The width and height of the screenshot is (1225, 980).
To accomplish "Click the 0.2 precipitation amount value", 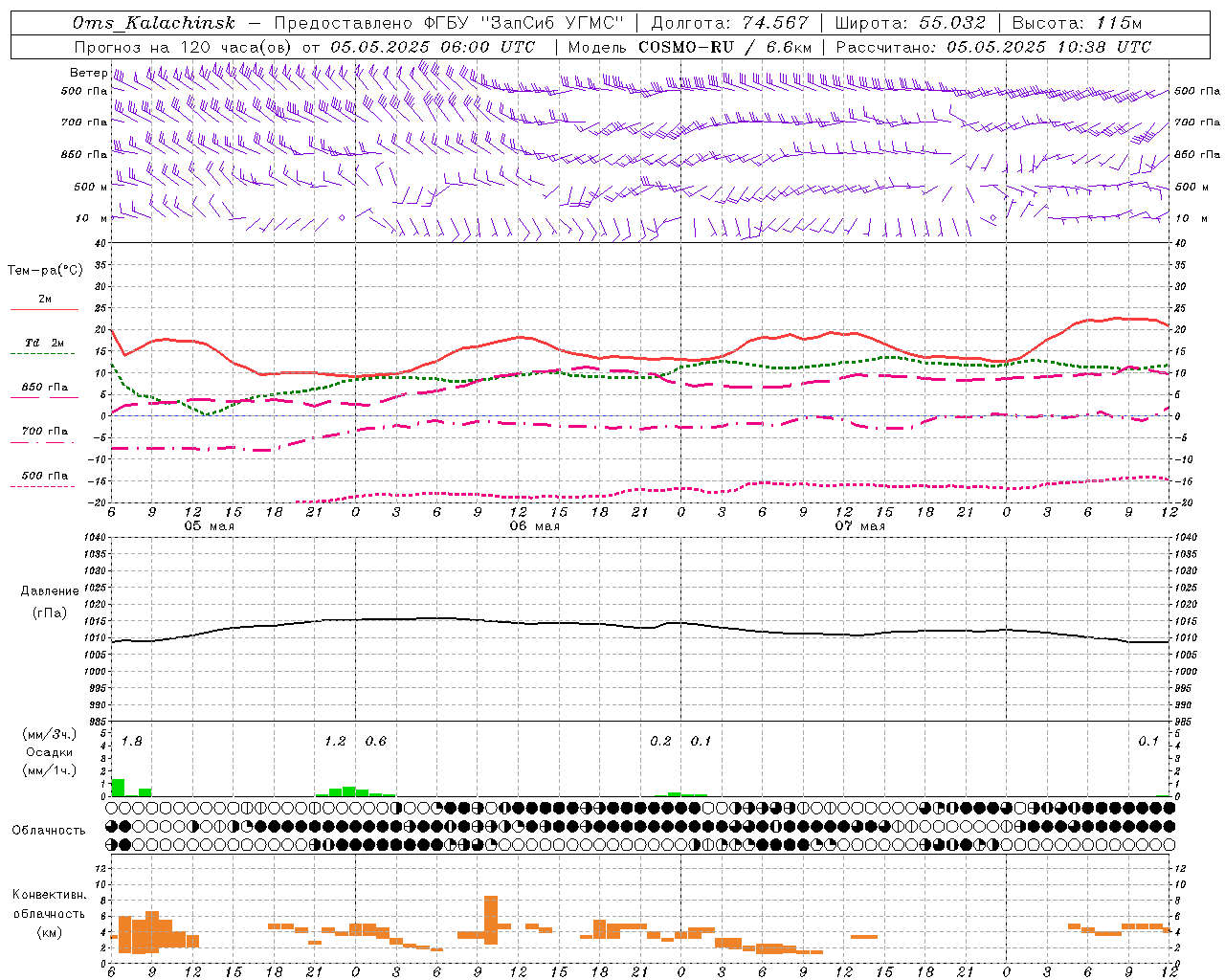I will (660, 742).
